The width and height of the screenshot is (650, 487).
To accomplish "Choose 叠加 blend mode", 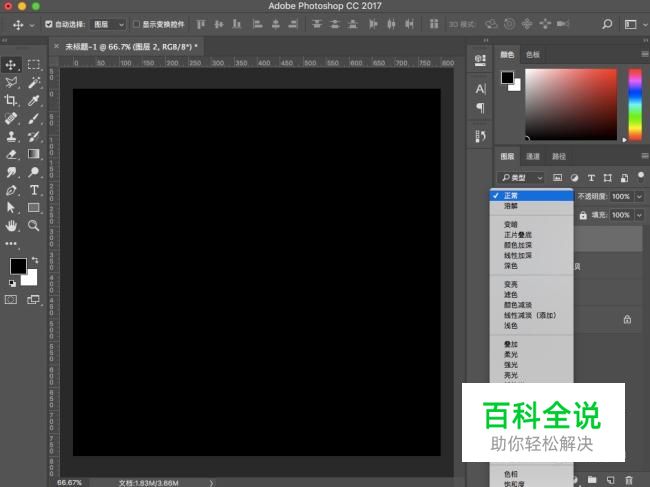I will 531,344.
